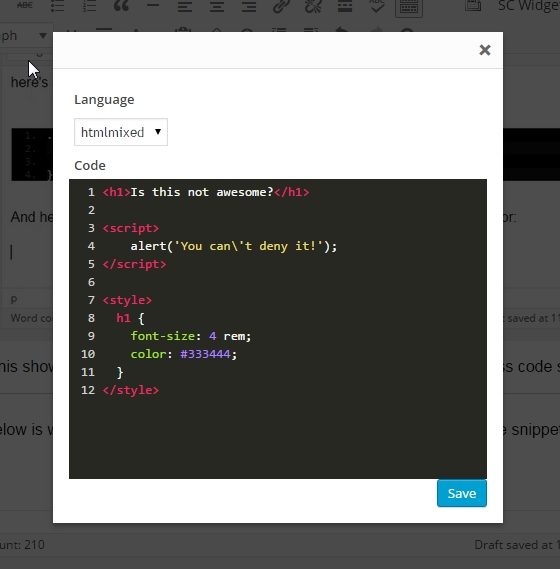The height and width of the screenshot is (569, 560).
Task: Toggle strikethrough in the editor toolbar
Action: click(x=25, y=5)
